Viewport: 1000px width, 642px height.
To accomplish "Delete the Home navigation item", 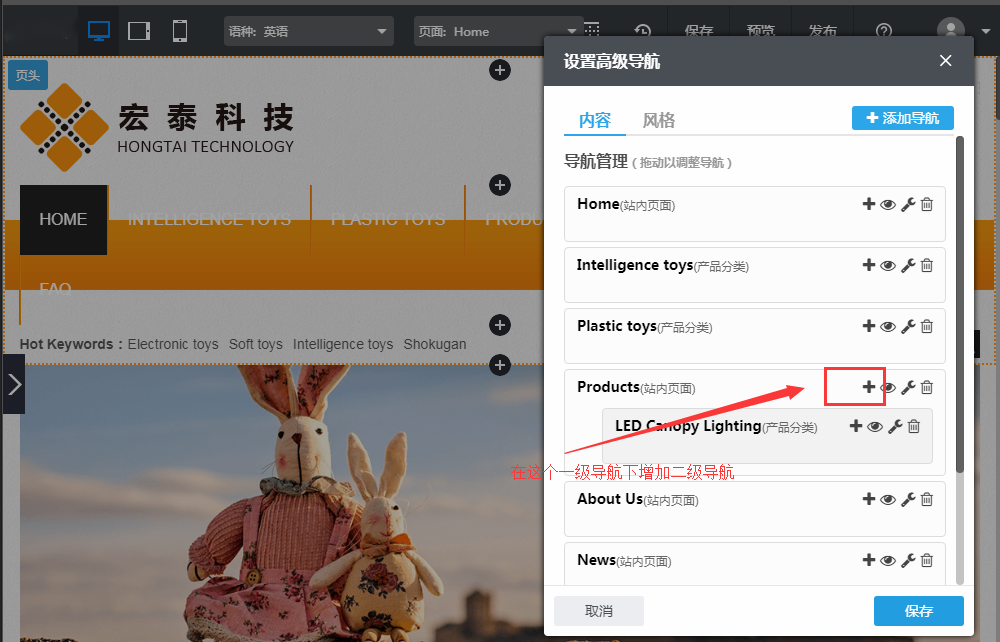I will tap(927, 205).
